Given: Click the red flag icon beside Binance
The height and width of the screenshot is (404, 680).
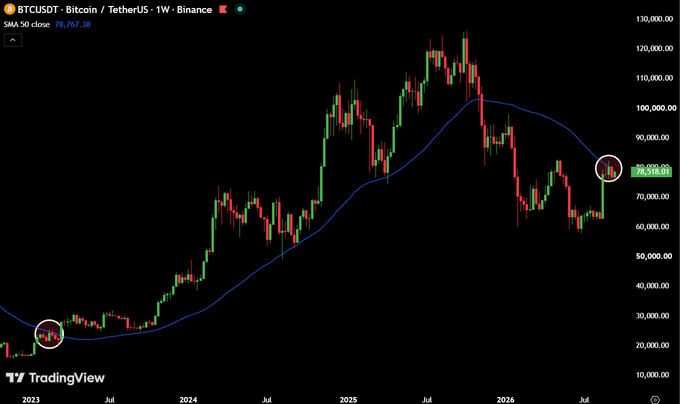Looking at the screenshot, I should (x=223, y=9).
